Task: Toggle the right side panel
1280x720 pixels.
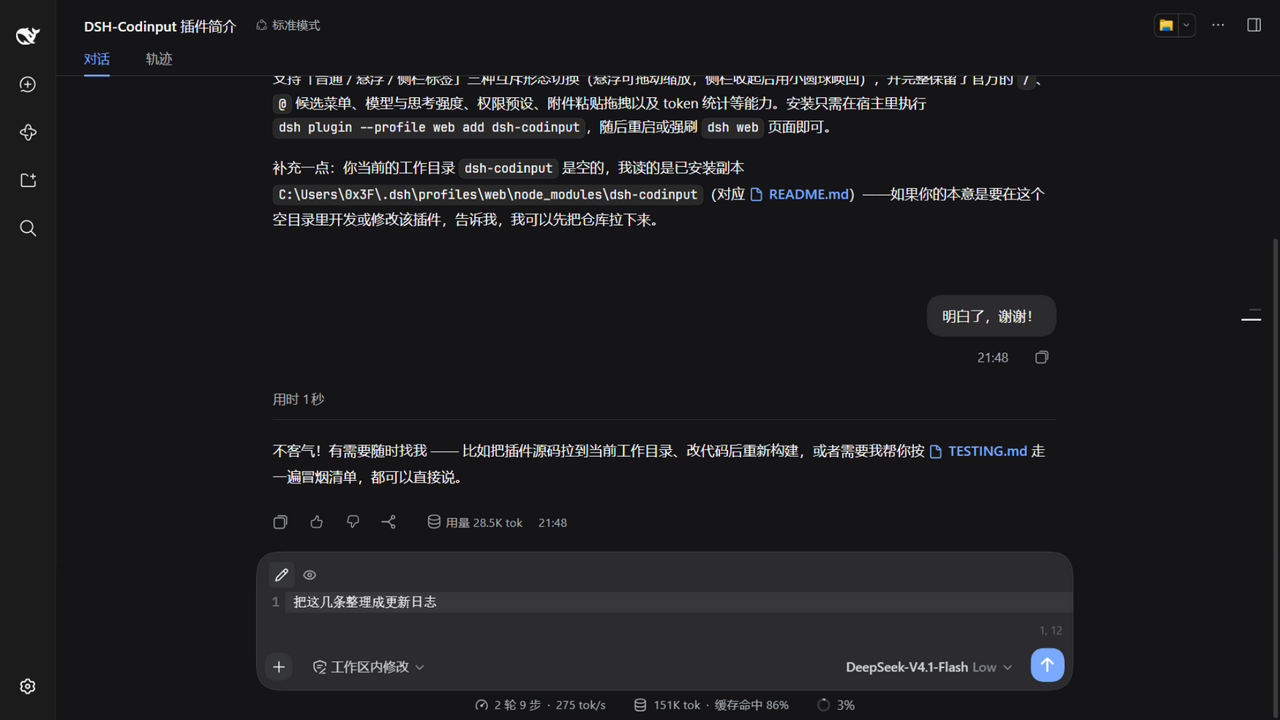Action: [x=1254, y=25]
